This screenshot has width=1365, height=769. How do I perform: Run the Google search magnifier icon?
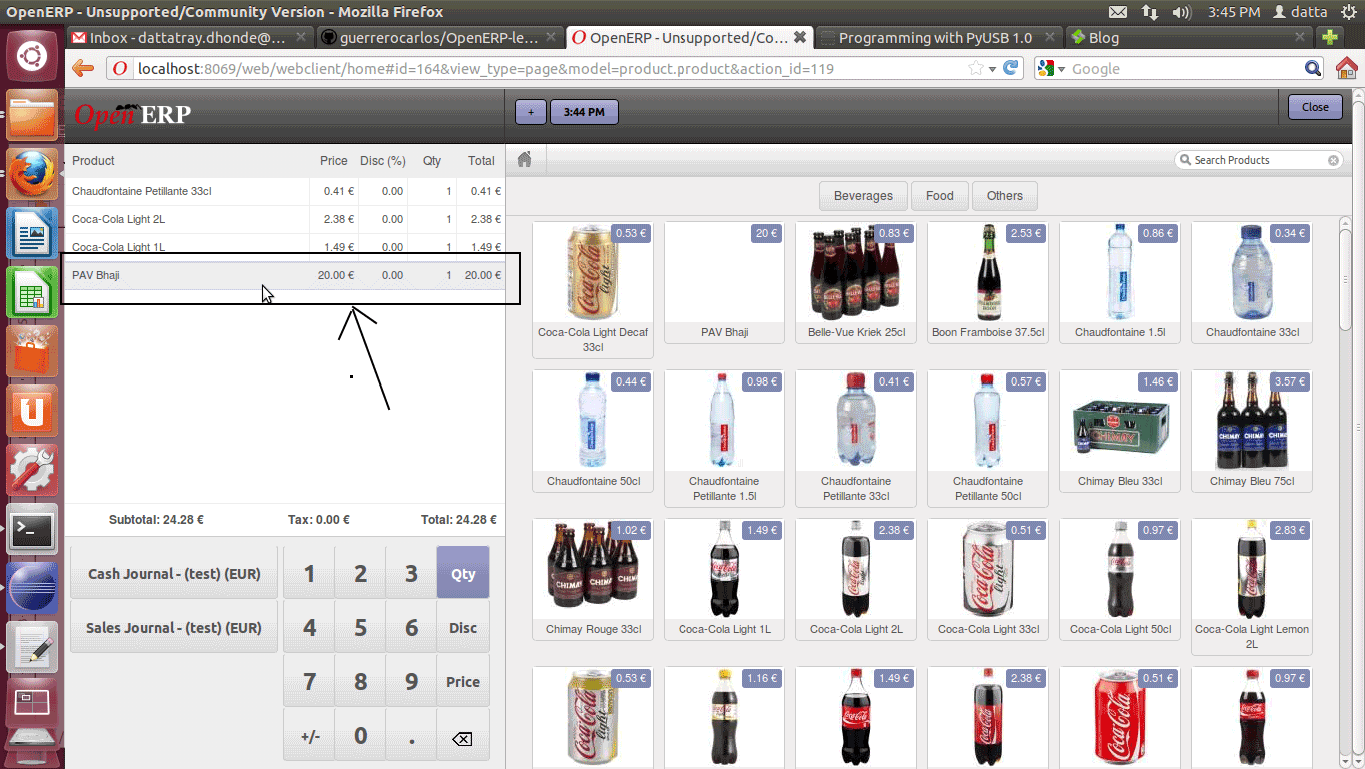coord(1314,68)
